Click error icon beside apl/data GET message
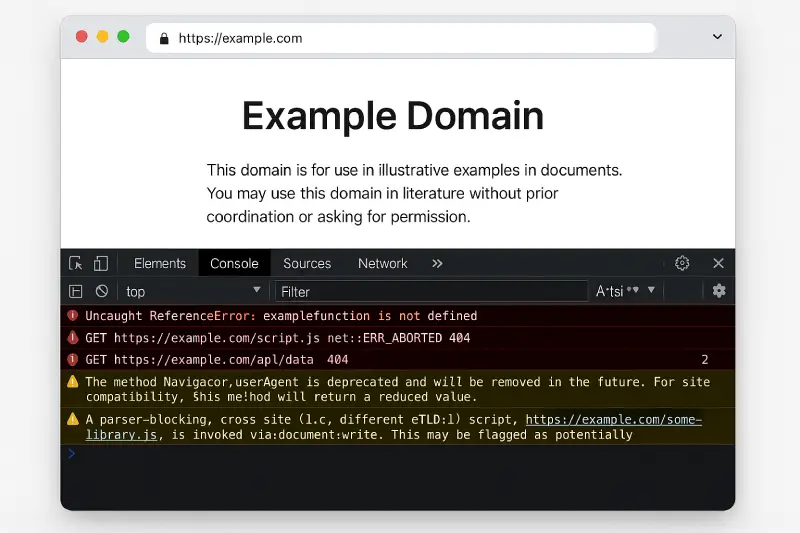Screen dimensions: 800x533 coord(73,360)
